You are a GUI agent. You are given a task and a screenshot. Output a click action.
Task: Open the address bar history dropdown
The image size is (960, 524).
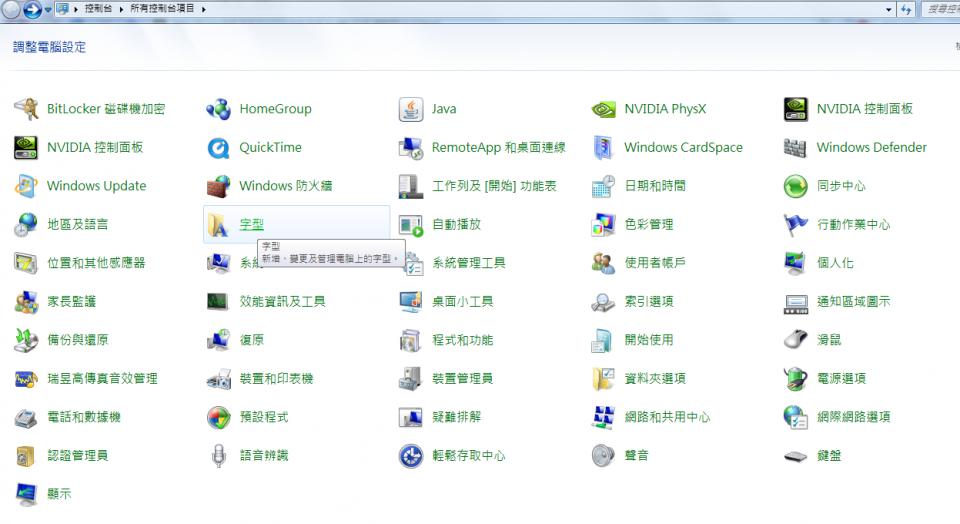888,9
